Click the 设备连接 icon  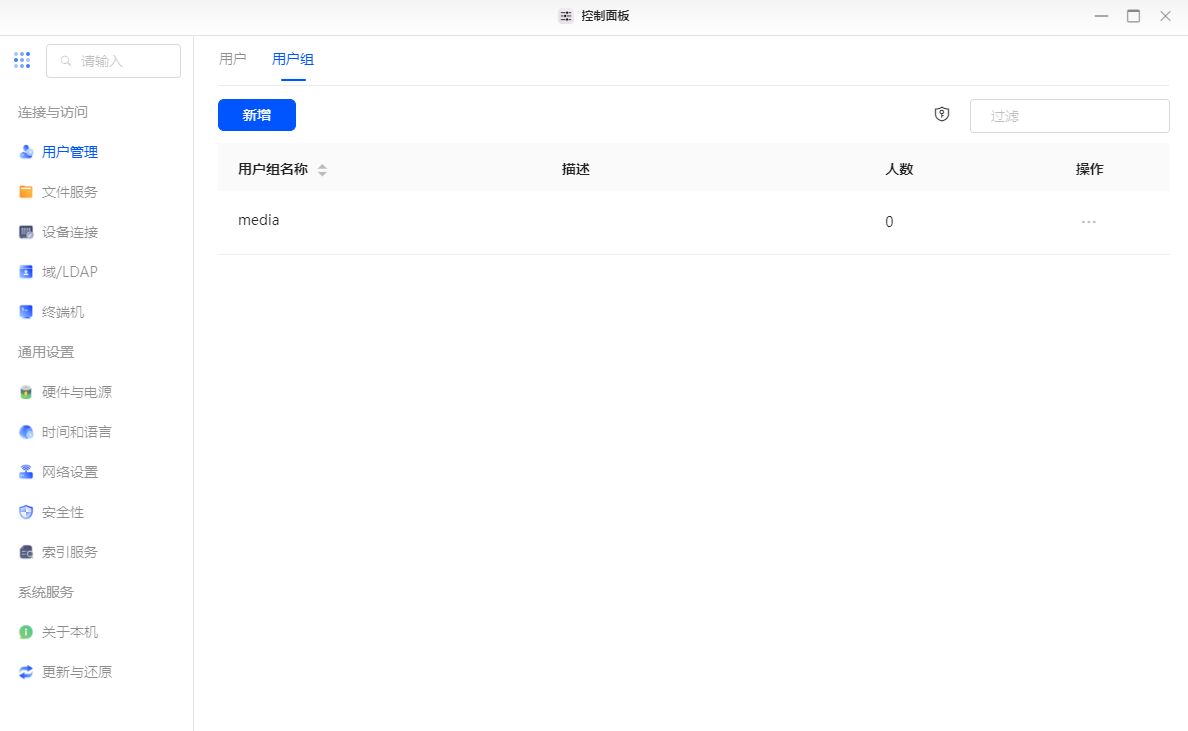click(x=26, y=233)
